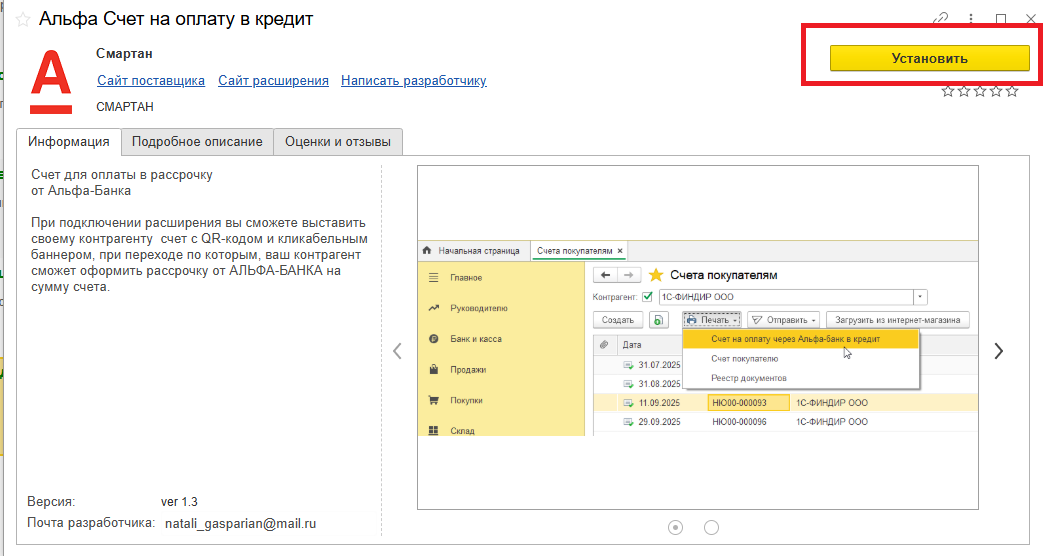Image resolution: width=1049 pixels, height=556 pixels.
Task: Click the uppercase СМАРТАН label
Action: 125,106
